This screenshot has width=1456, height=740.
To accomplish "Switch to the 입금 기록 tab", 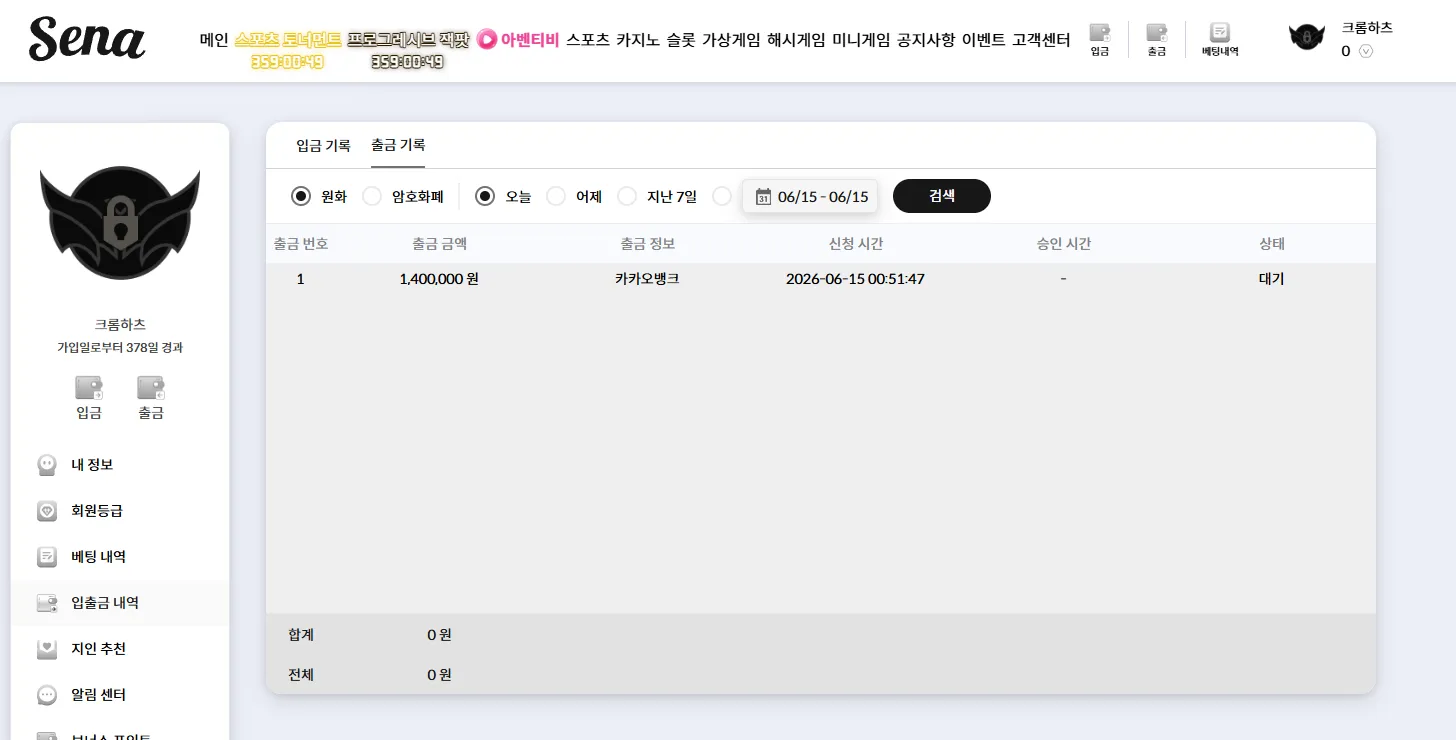I will pos(323,145).
